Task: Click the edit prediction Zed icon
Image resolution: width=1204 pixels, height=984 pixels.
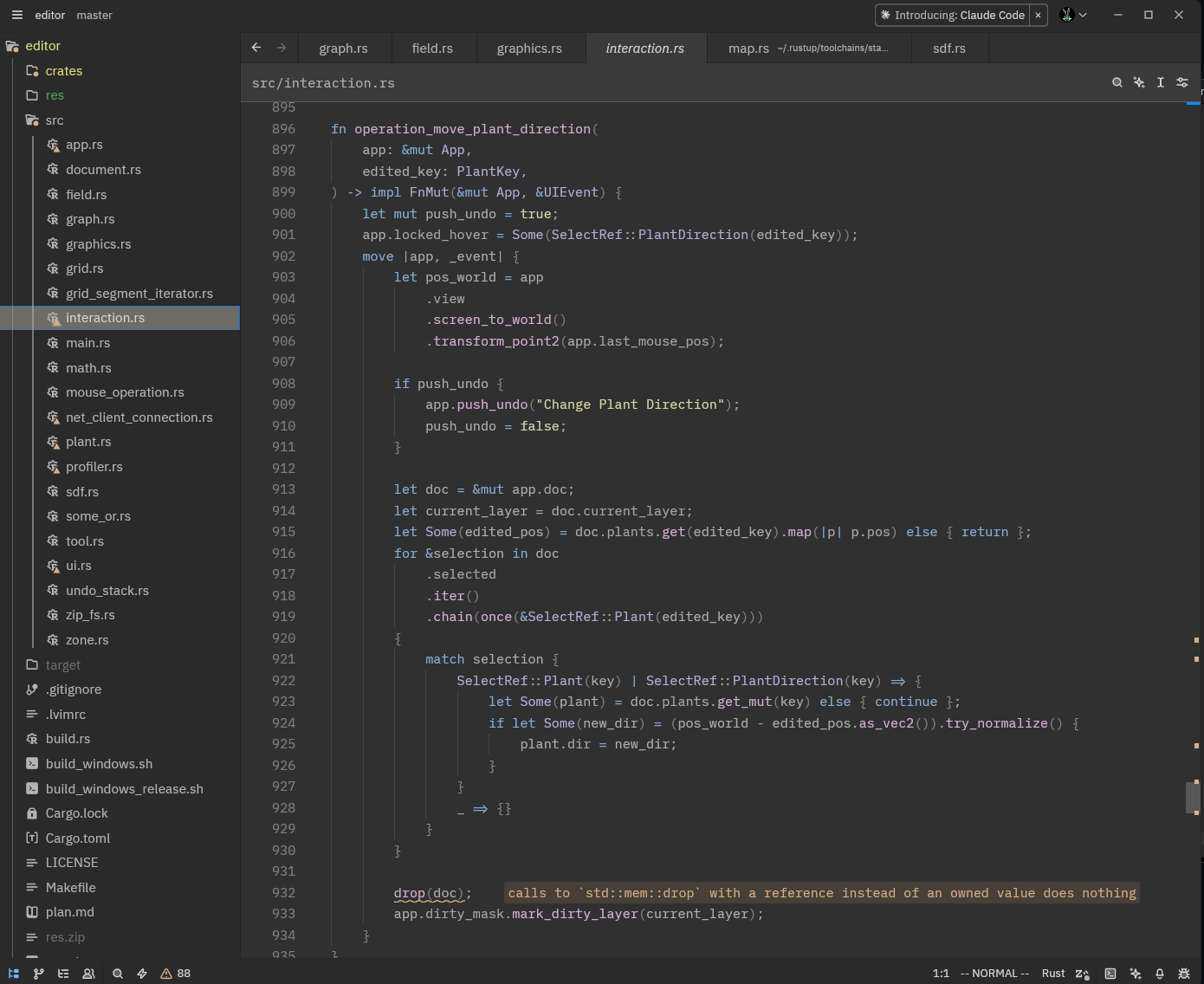Action: (1083, 974)
